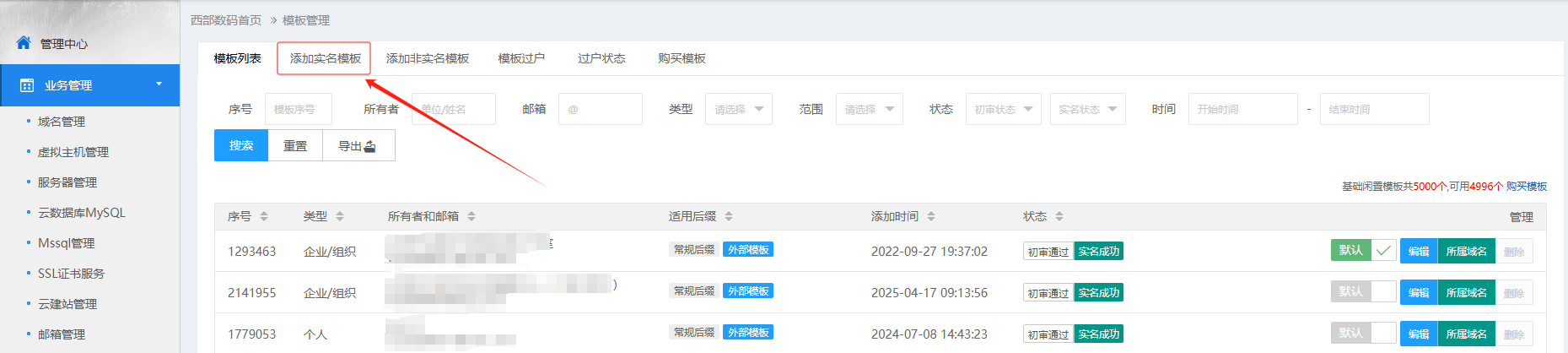This screenshot has width=1568, height=353.
Task: Open 服务器管理 in sidebar
Action: coord(67,182)
